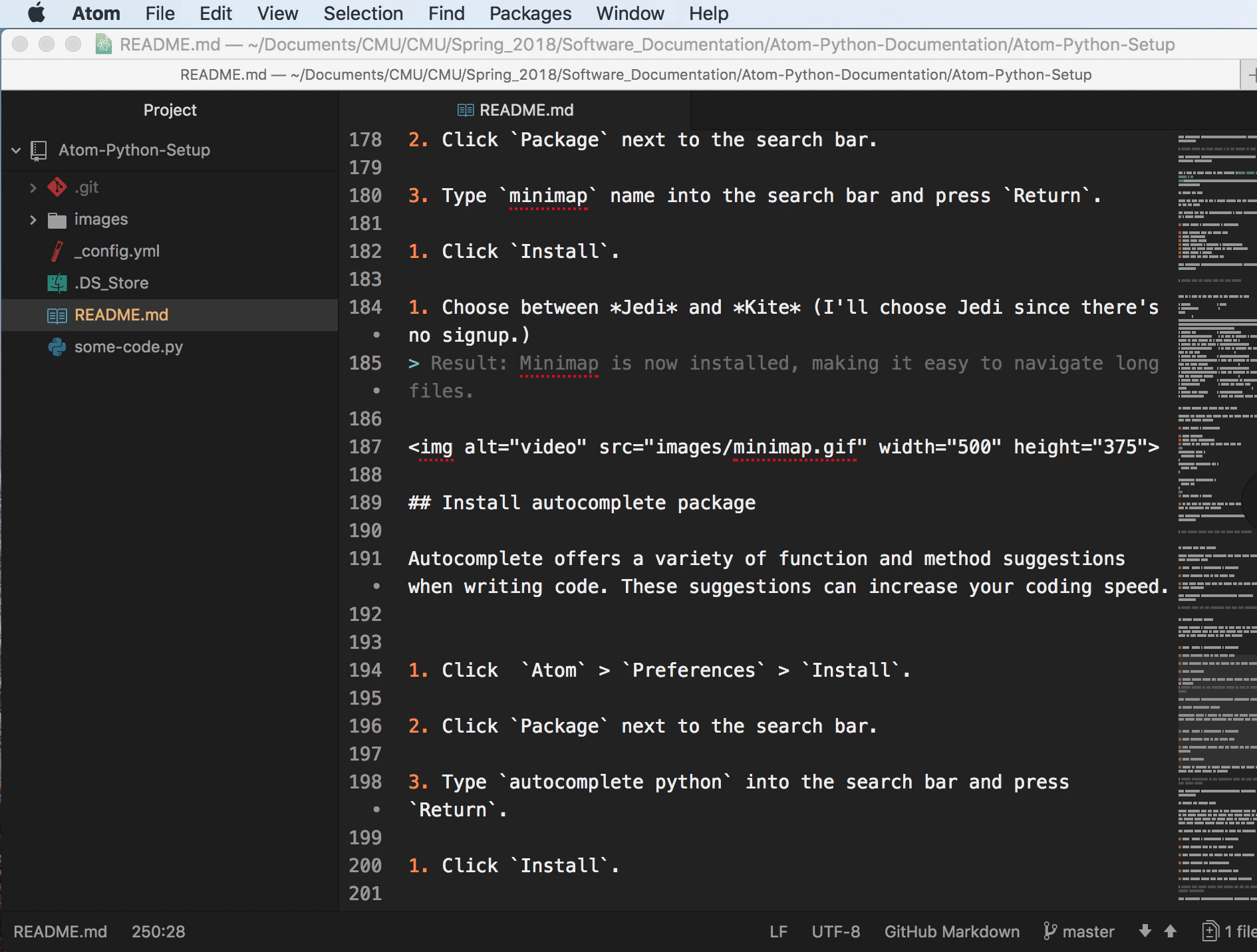The height and width of the screenshot is (952, 1257).
Task: Select the .git folder row
Action: point(170,187)
